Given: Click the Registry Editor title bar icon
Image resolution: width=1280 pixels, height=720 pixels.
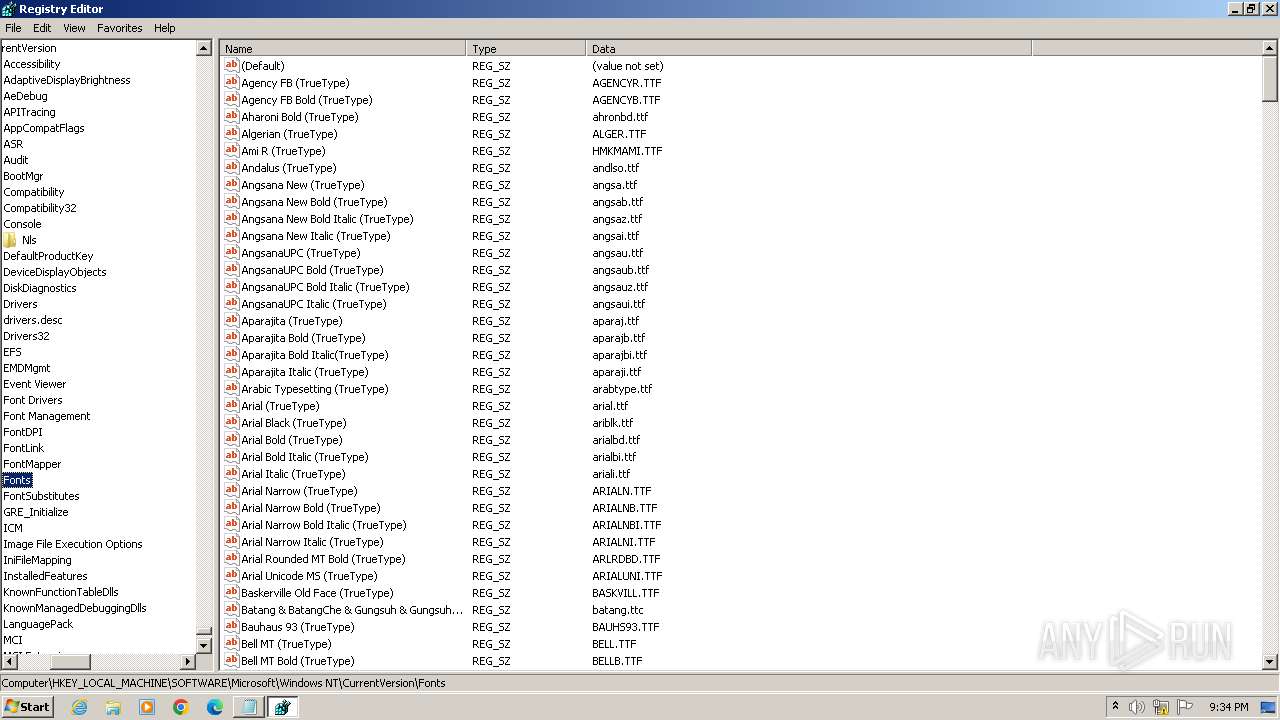Looking at the screenshot, I should [9, 8].
